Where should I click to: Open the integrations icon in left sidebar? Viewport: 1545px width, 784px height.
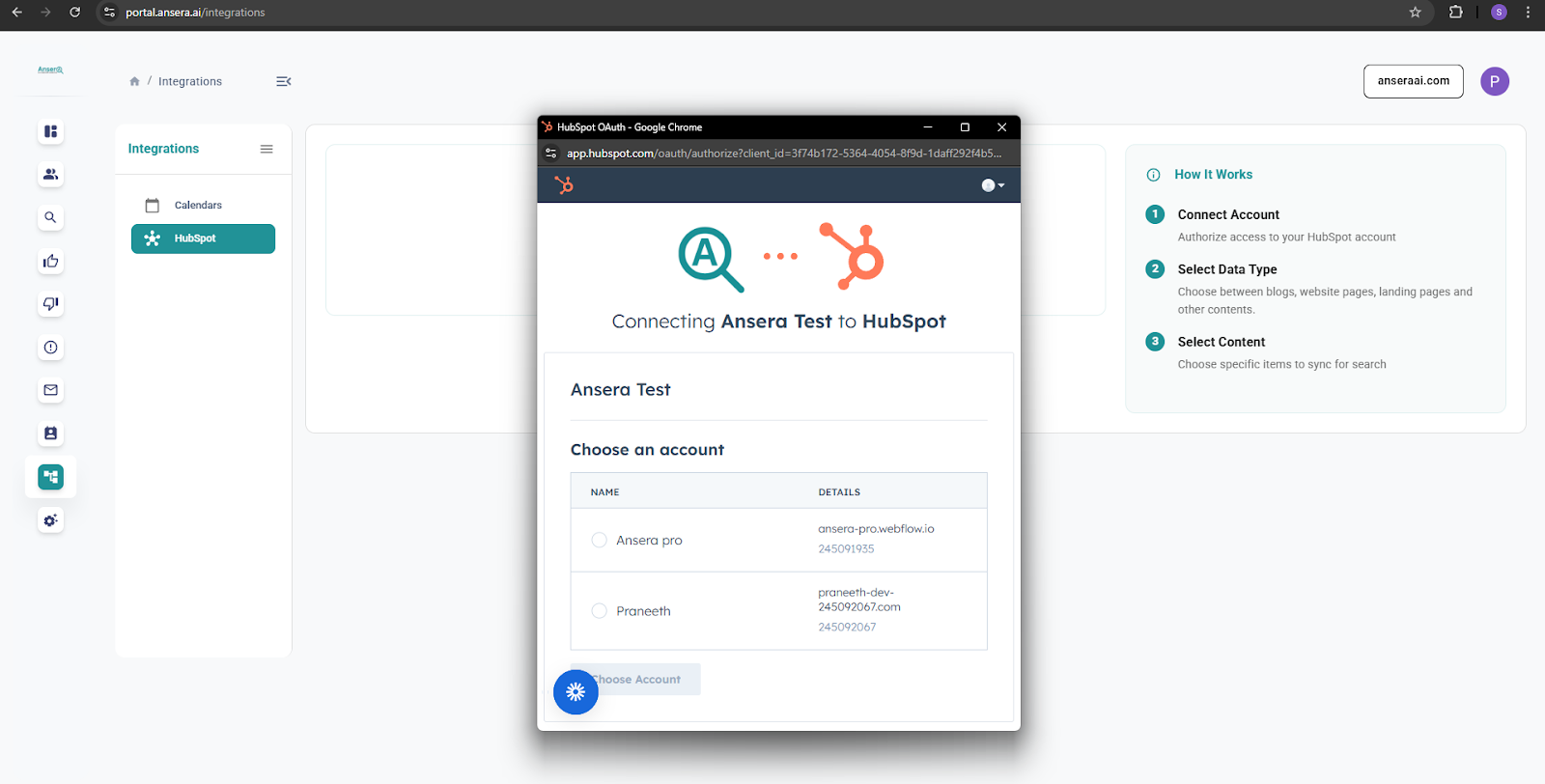point(51,477)
